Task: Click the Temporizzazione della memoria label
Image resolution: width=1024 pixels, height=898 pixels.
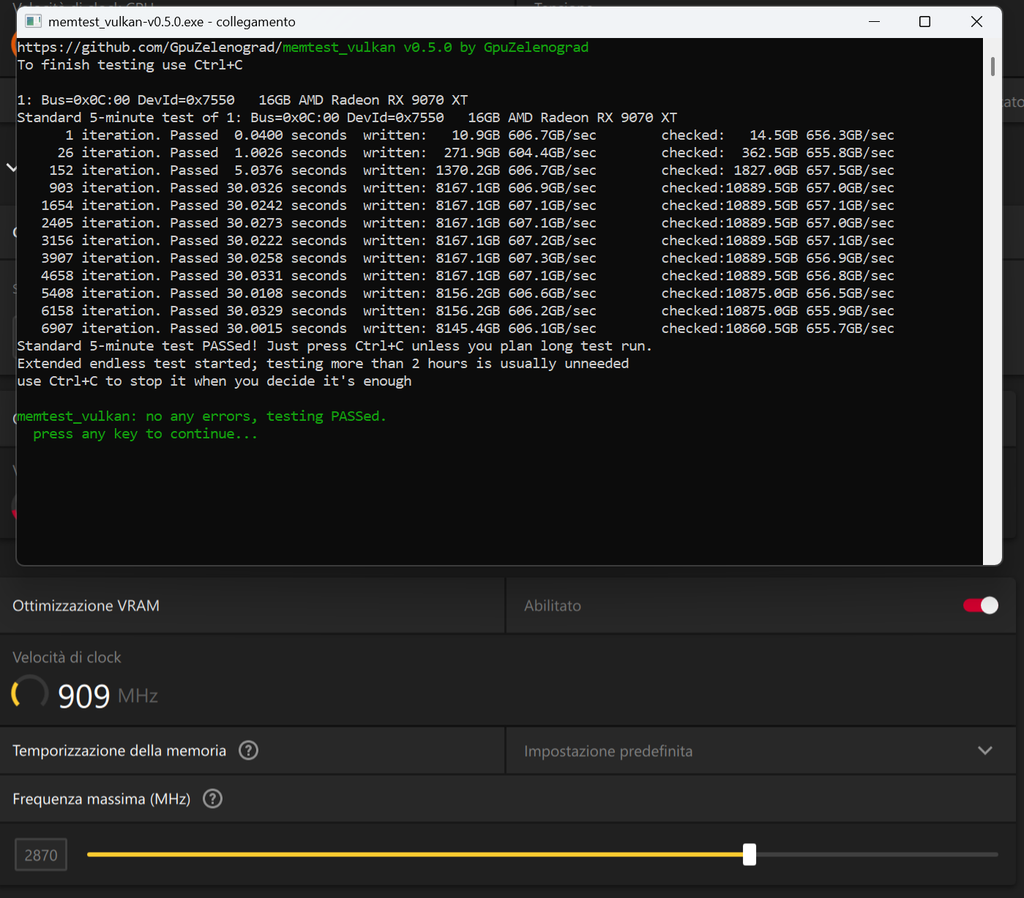Action: point(119,750)
